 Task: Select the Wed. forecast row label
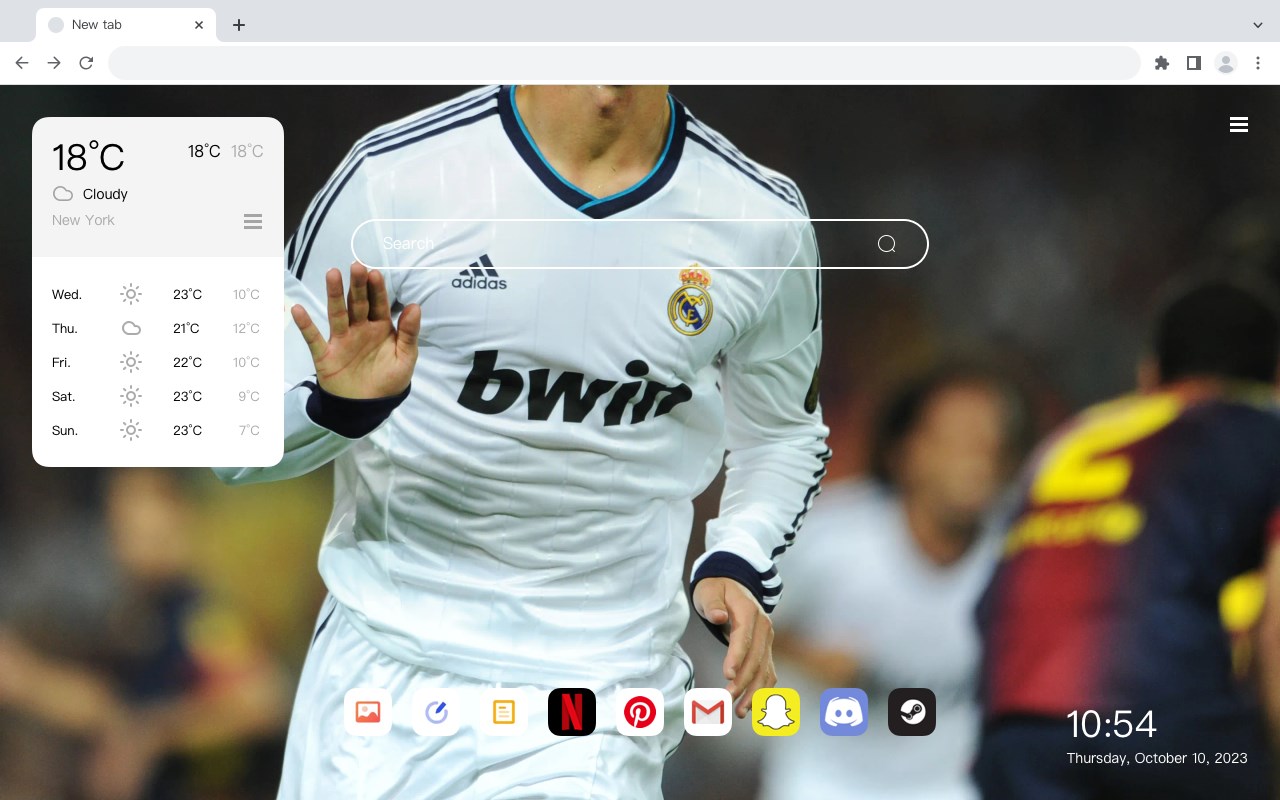pyautogui.click(x=67, y=294)
